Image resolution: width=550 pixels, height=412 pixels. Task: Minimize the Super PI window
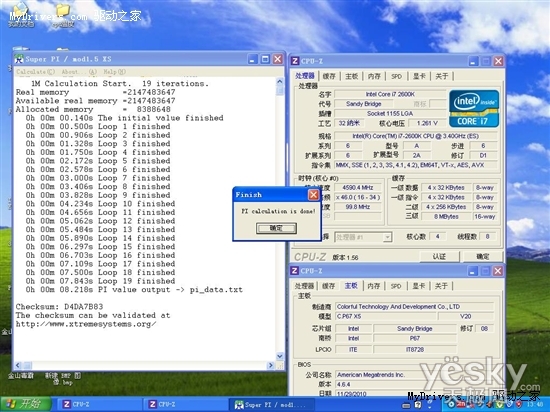pyautogui.click(x=253, y=59)
